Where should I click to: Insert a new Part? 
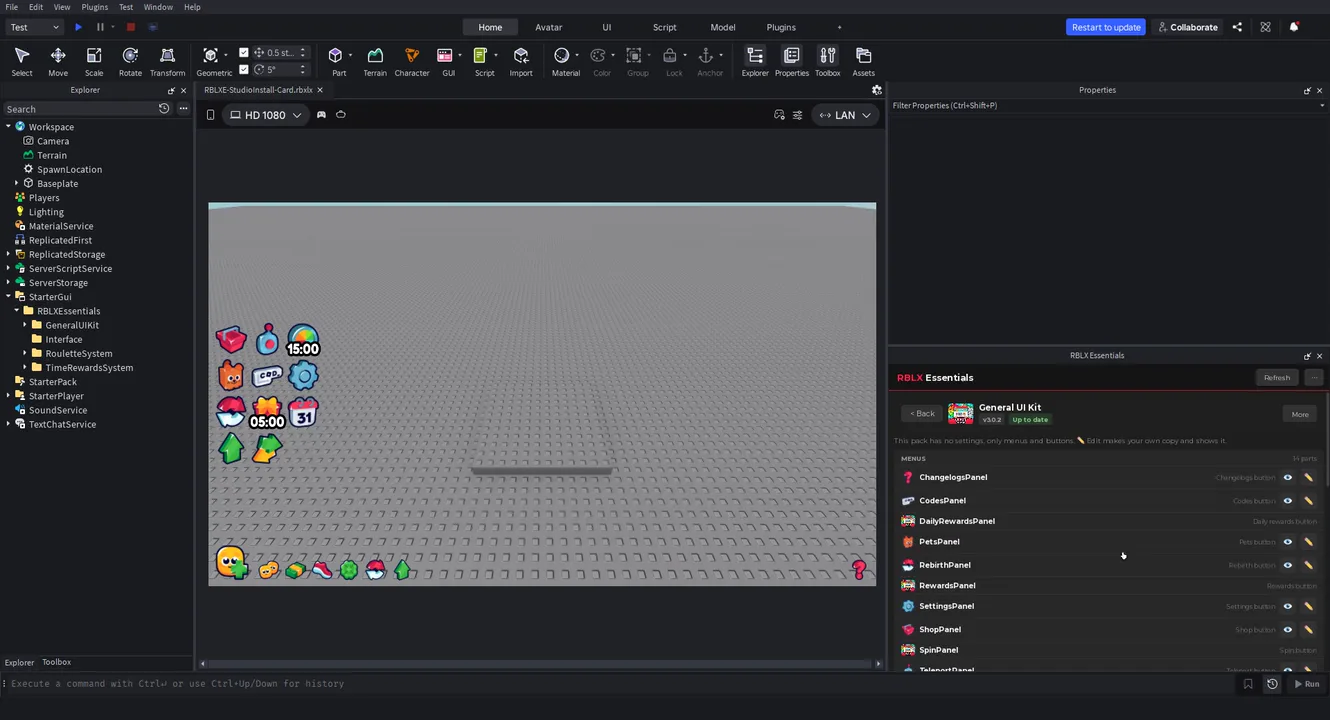[337, 61]
